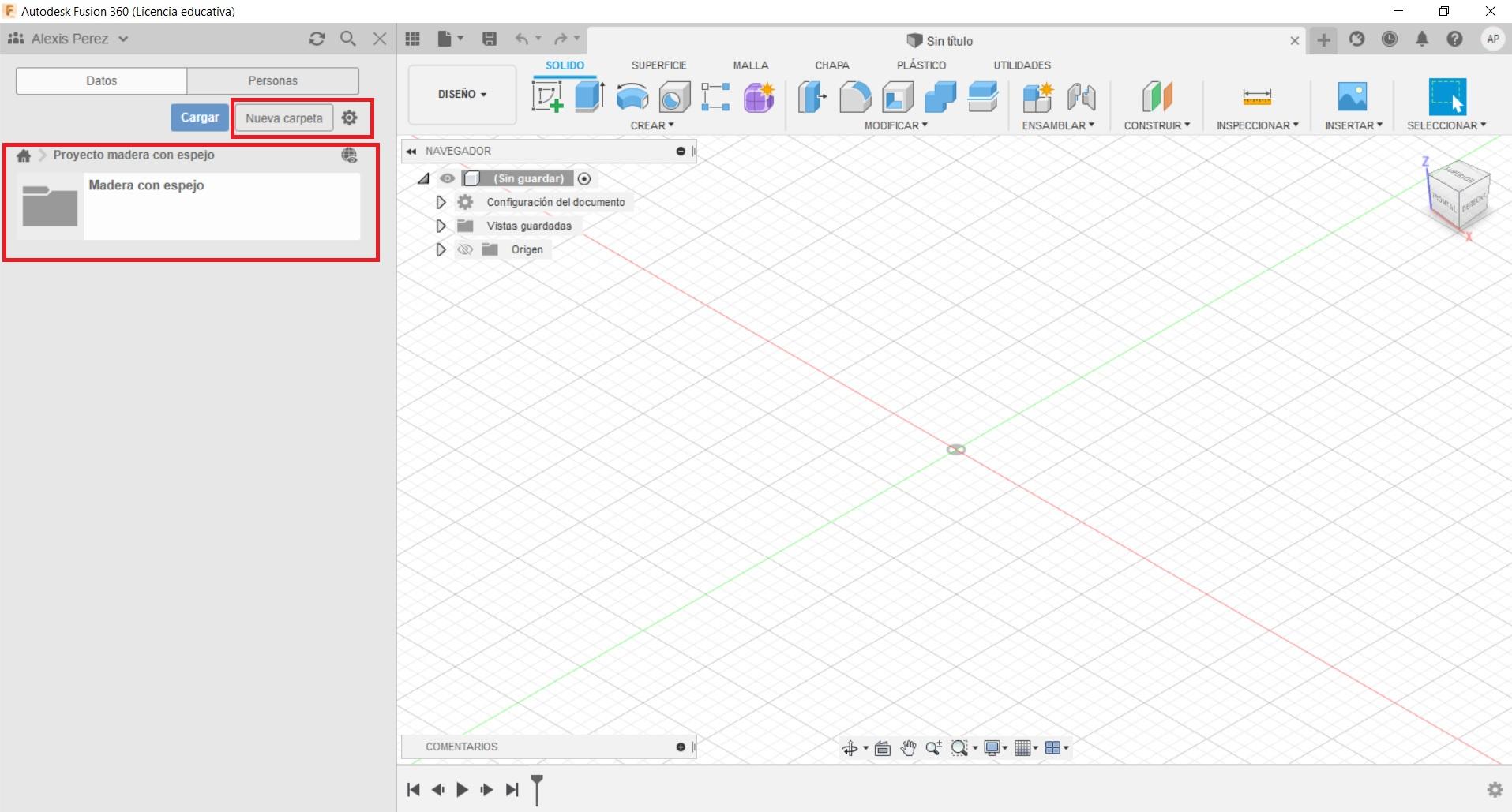
Task: Refresh the data panel
Action: (317, 39)
